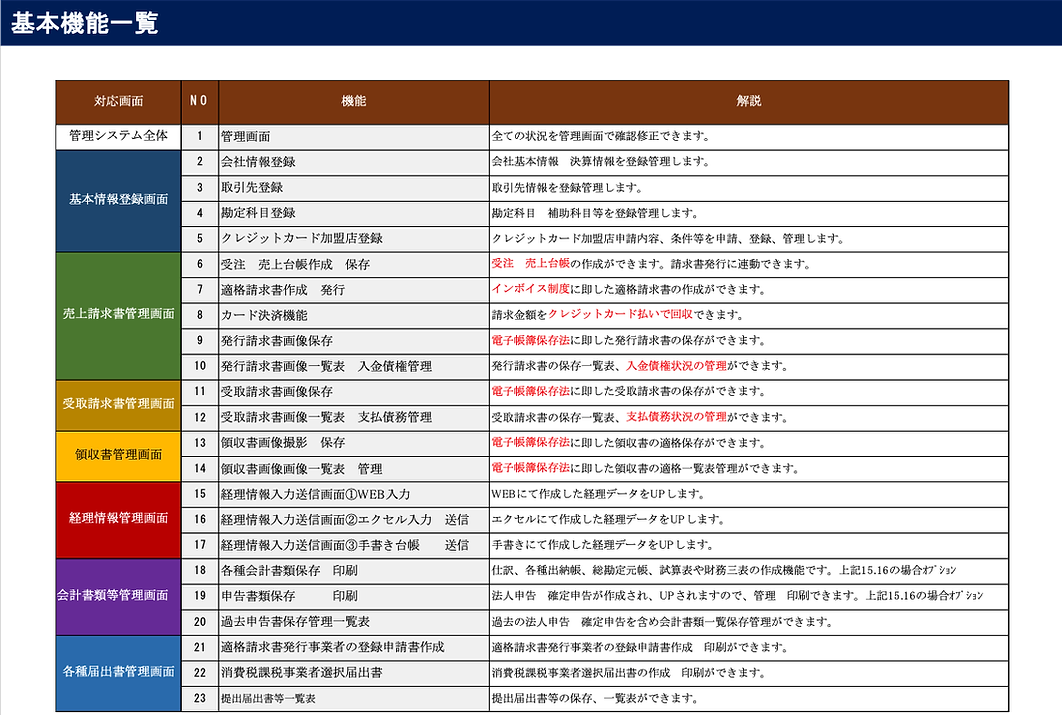Click the 基本機能一覧 page title
The image size is (1062, 715).
click(85, 23)
